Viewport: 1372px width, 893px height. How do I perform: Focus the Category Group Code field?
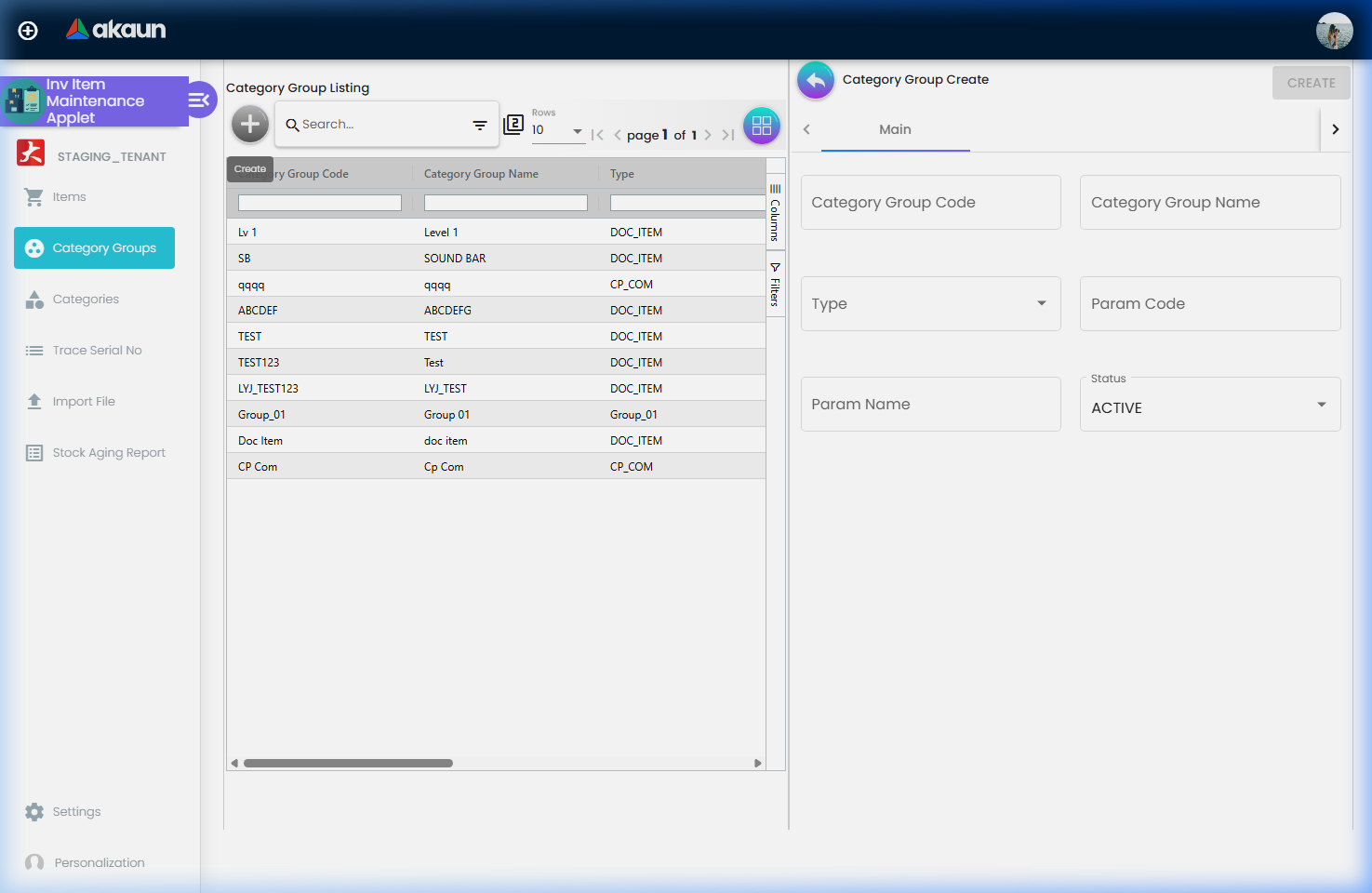coord(931,203)
